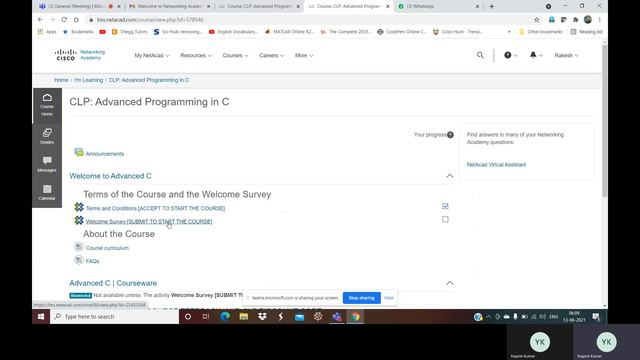Viewport: 640px width, 360px height.
Task: Collapse the Welcome to Advanced C section
Action: pos(449,176)
